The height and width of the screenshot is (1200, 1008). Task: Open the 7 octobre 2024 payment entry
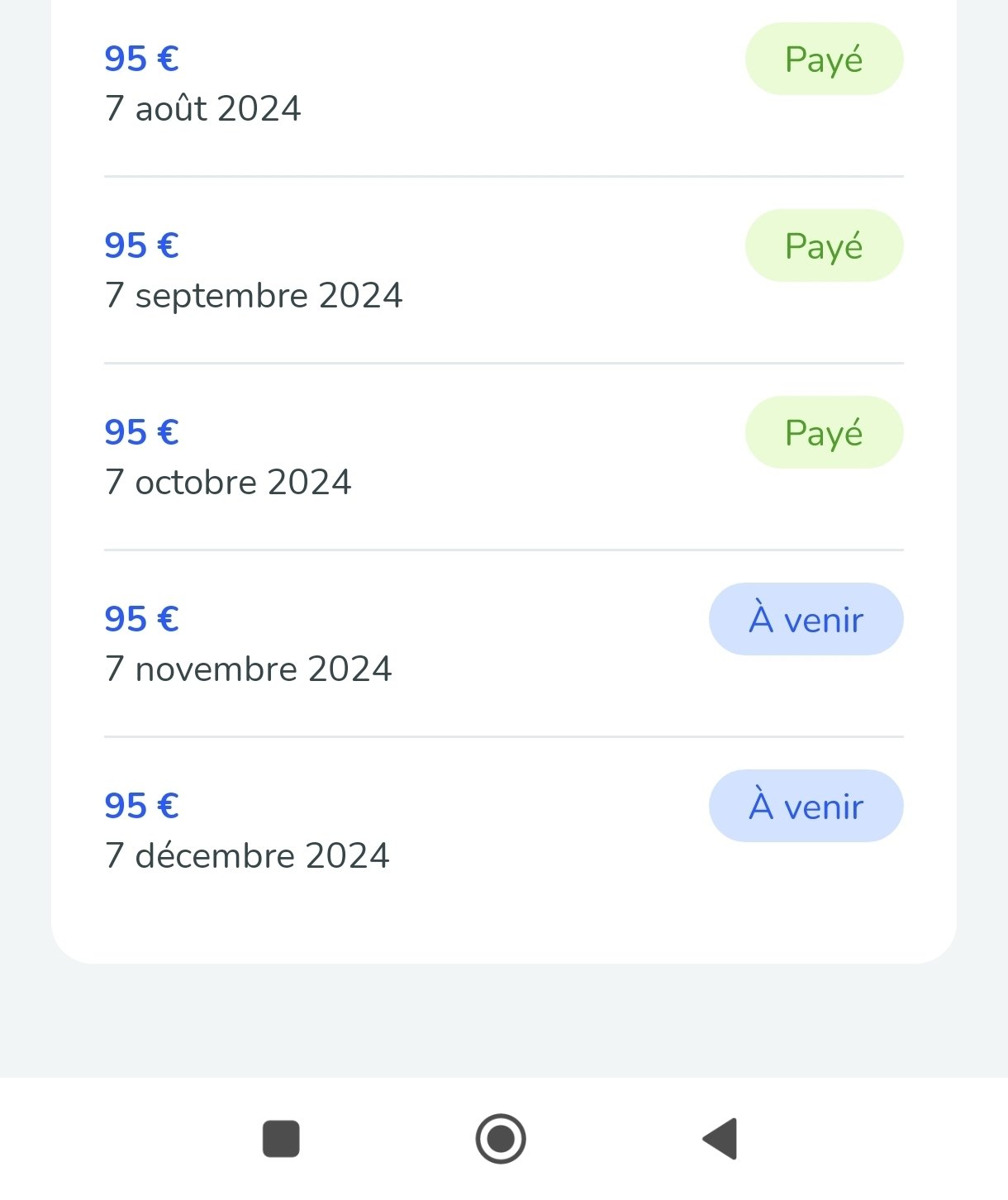pos(504,456)
